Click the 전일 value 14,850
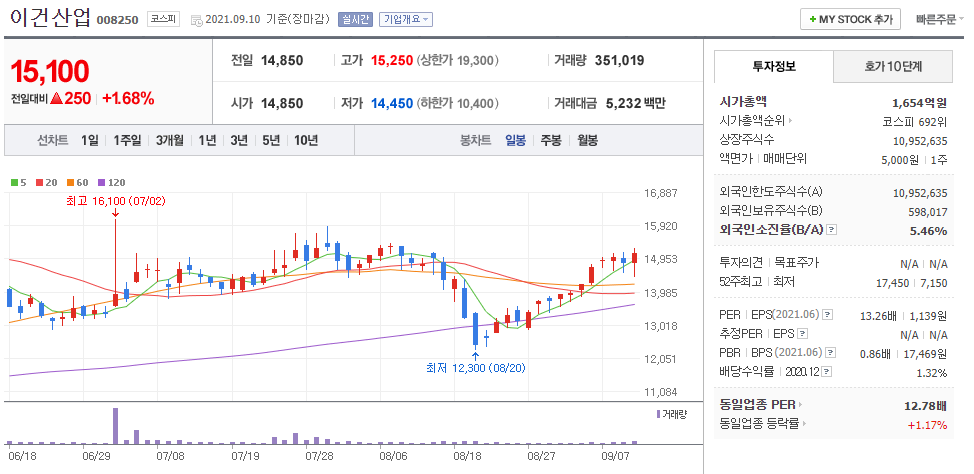This screenshot has width=974, height=474. coord(282,60)
